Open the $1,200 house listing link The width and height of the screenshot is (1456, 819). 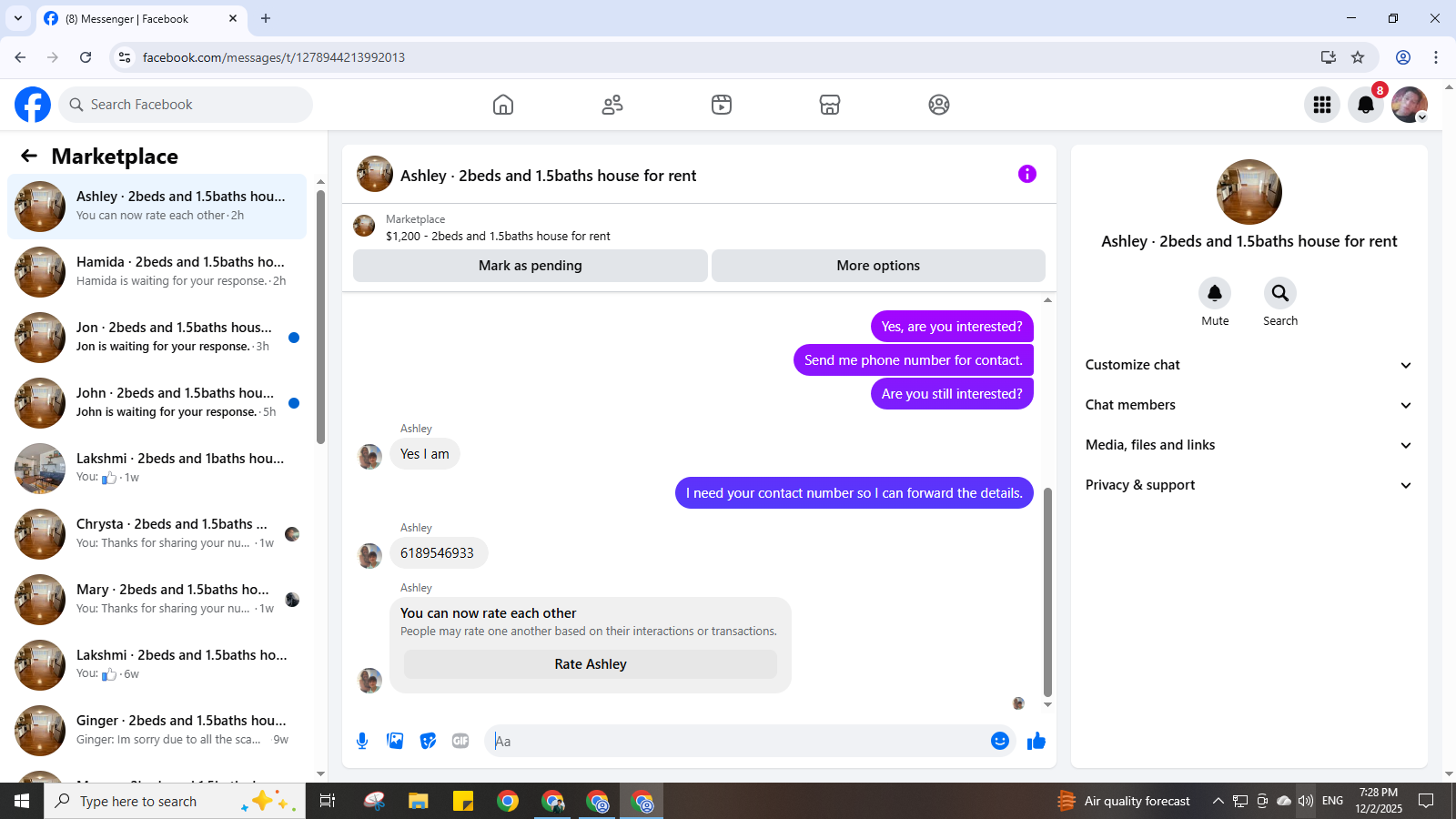pos(498,236)
